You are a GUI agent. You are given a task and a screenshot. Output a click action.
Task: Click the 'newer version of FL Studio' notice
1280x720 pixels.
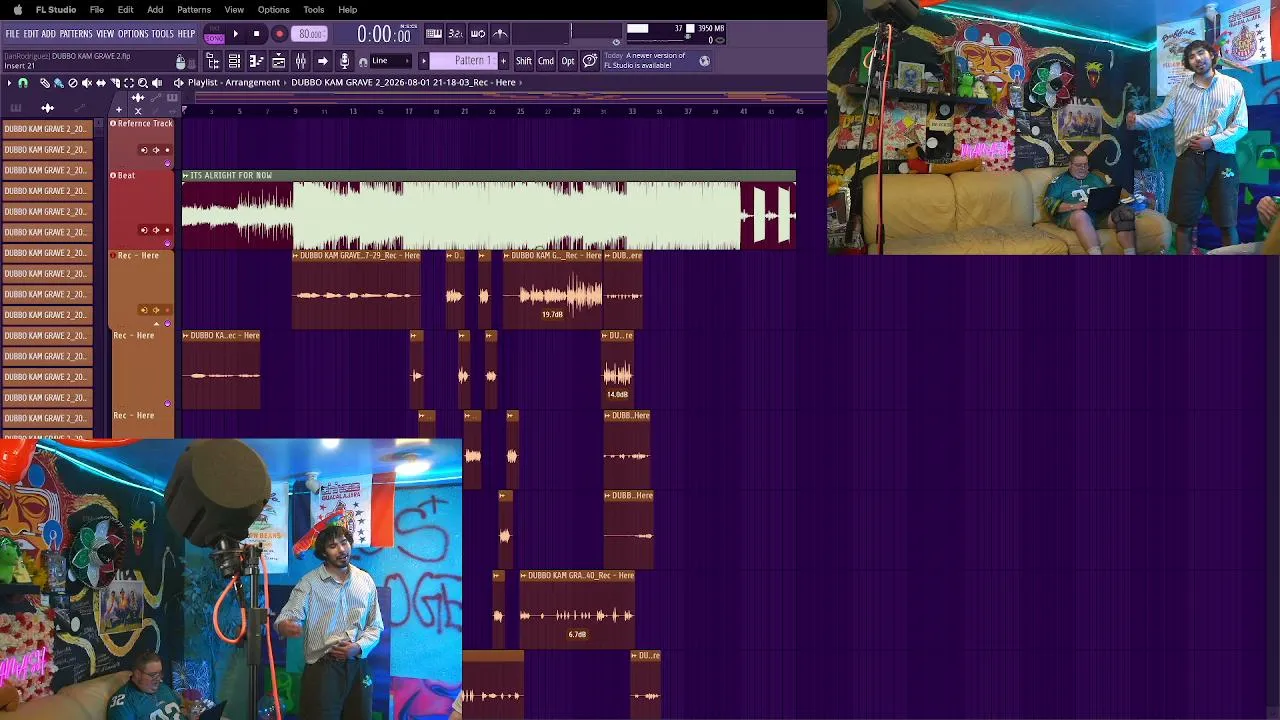coord(645,61)
